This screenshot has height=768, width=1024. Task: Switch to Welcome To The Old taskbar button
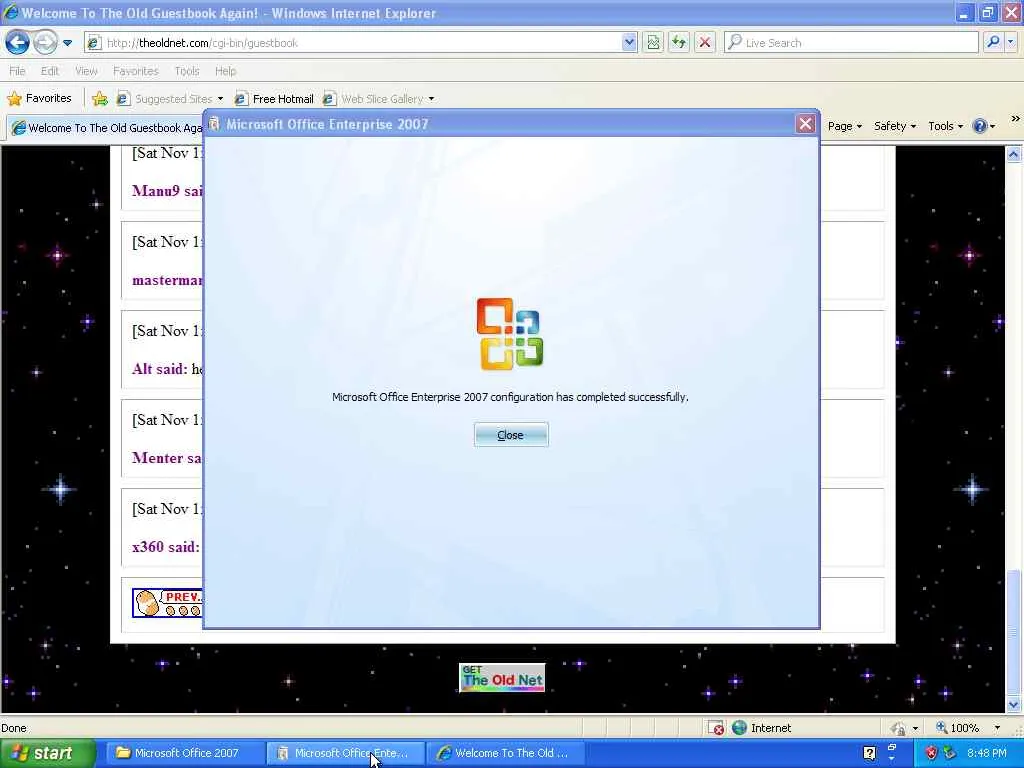[506, 753]
